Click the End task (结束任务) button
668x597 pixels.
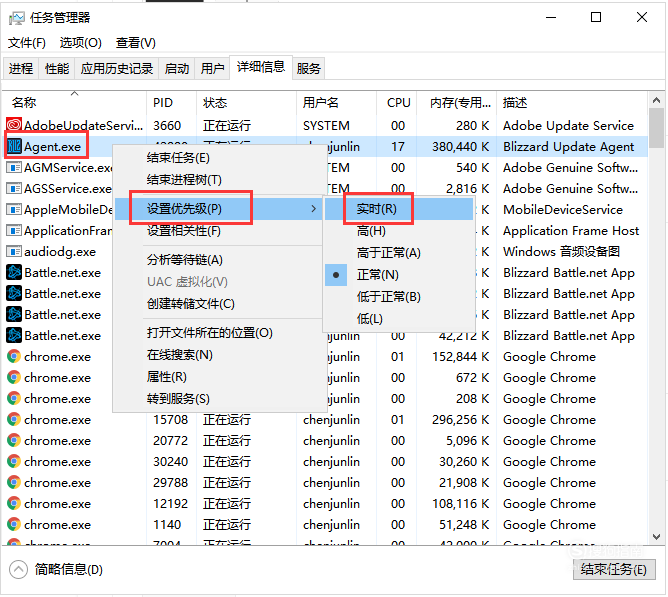click(613, 569)
